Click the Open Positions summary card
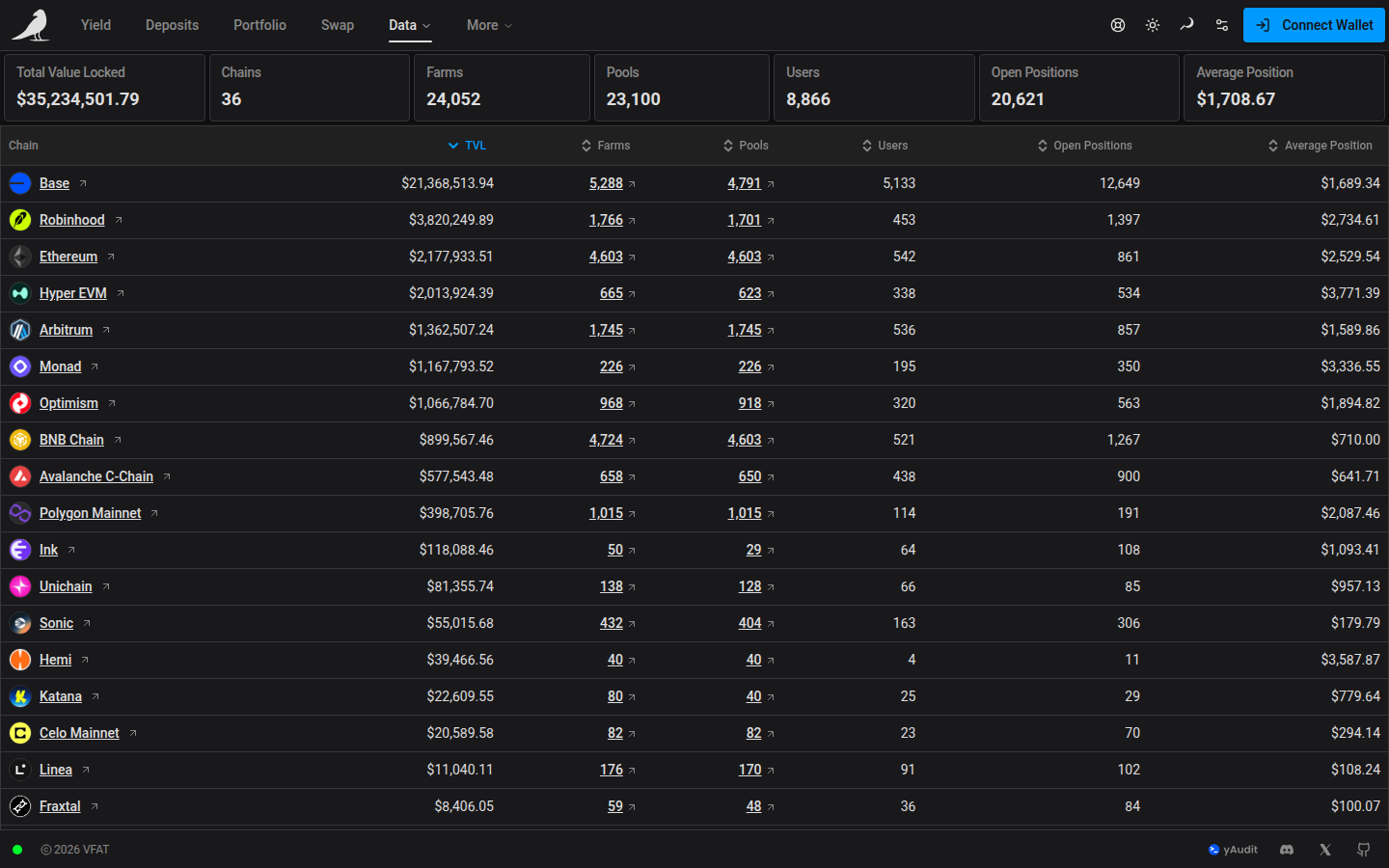 tap(1079, 88)
